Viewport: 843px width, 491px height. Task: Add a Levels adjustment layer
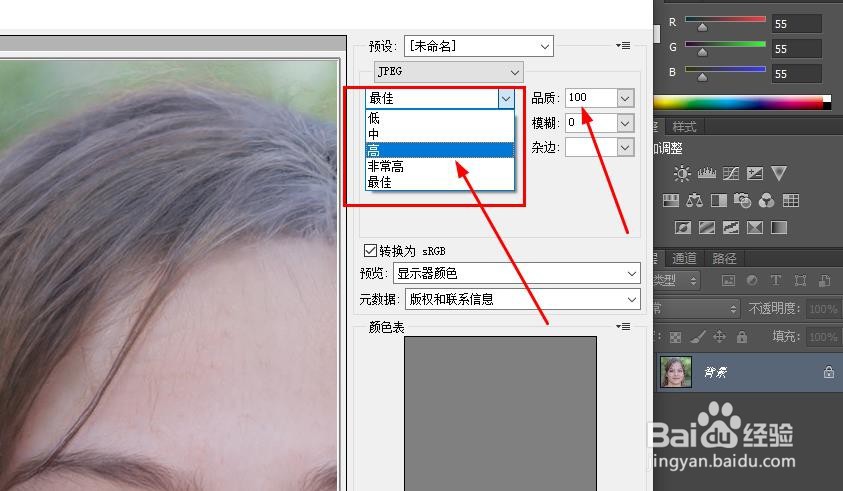pyautogui.click(x=706, y=173)
